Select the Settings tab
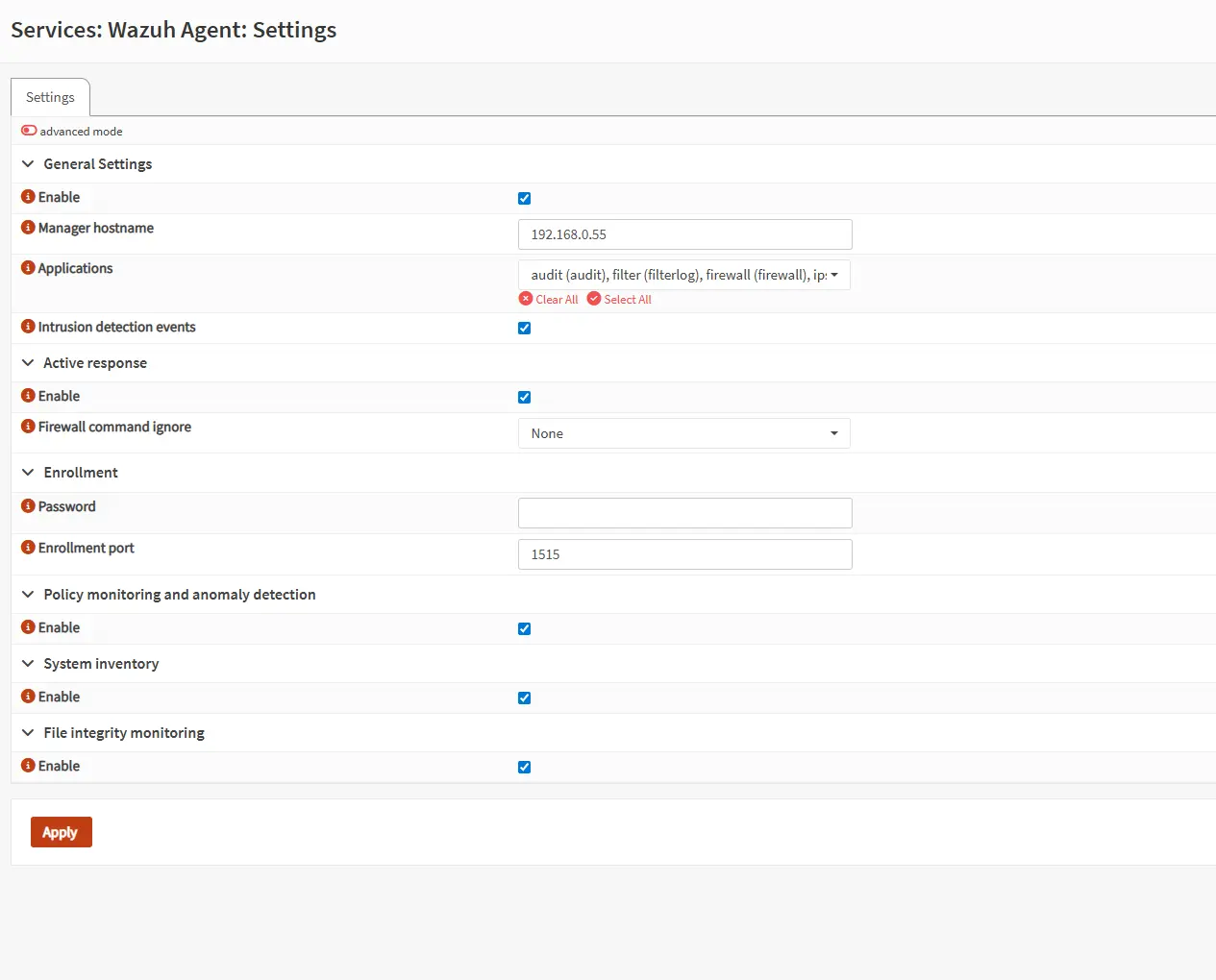1216x980 pixels. pos(50,97)
